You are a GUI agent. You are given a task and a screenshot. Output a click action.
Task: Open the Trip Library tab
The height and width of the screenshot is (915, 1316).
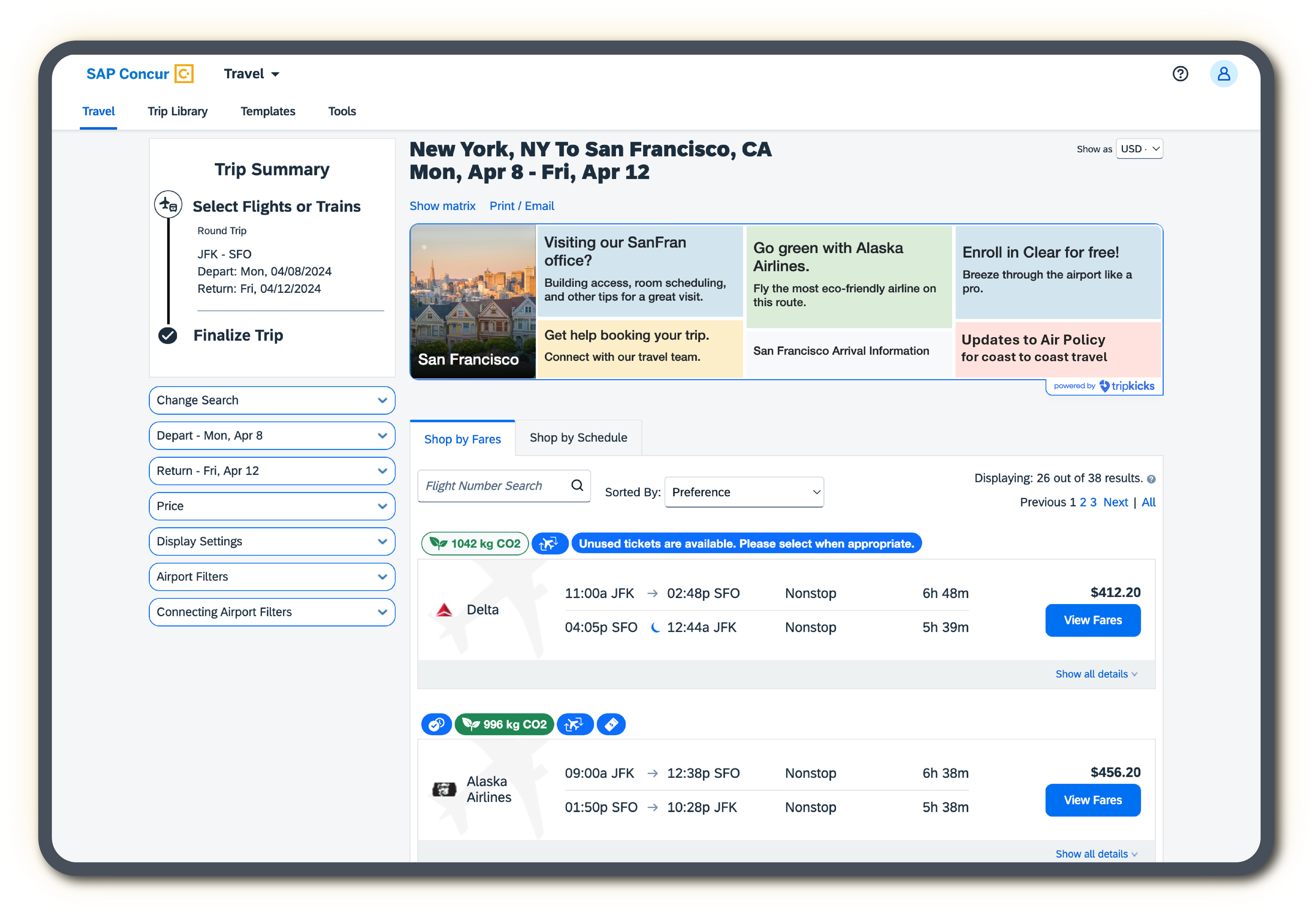(178, 111)
